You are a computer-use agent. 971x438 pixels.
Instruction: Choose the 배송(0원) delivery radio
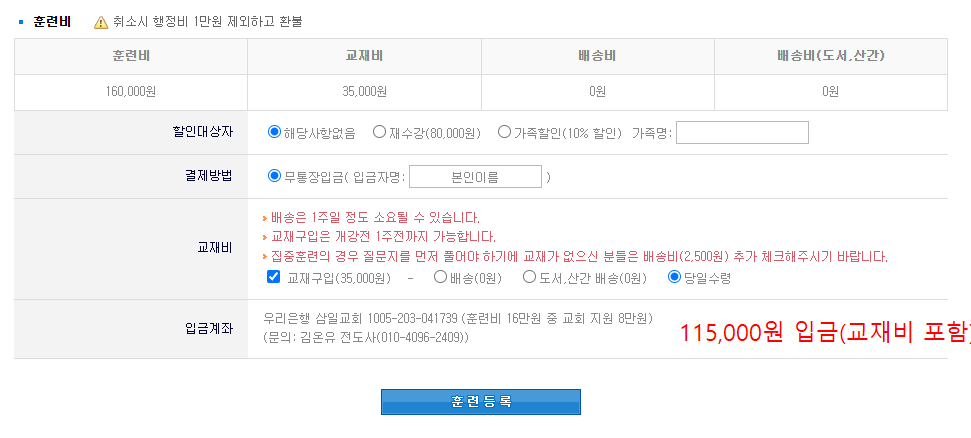tap(440, 277)
